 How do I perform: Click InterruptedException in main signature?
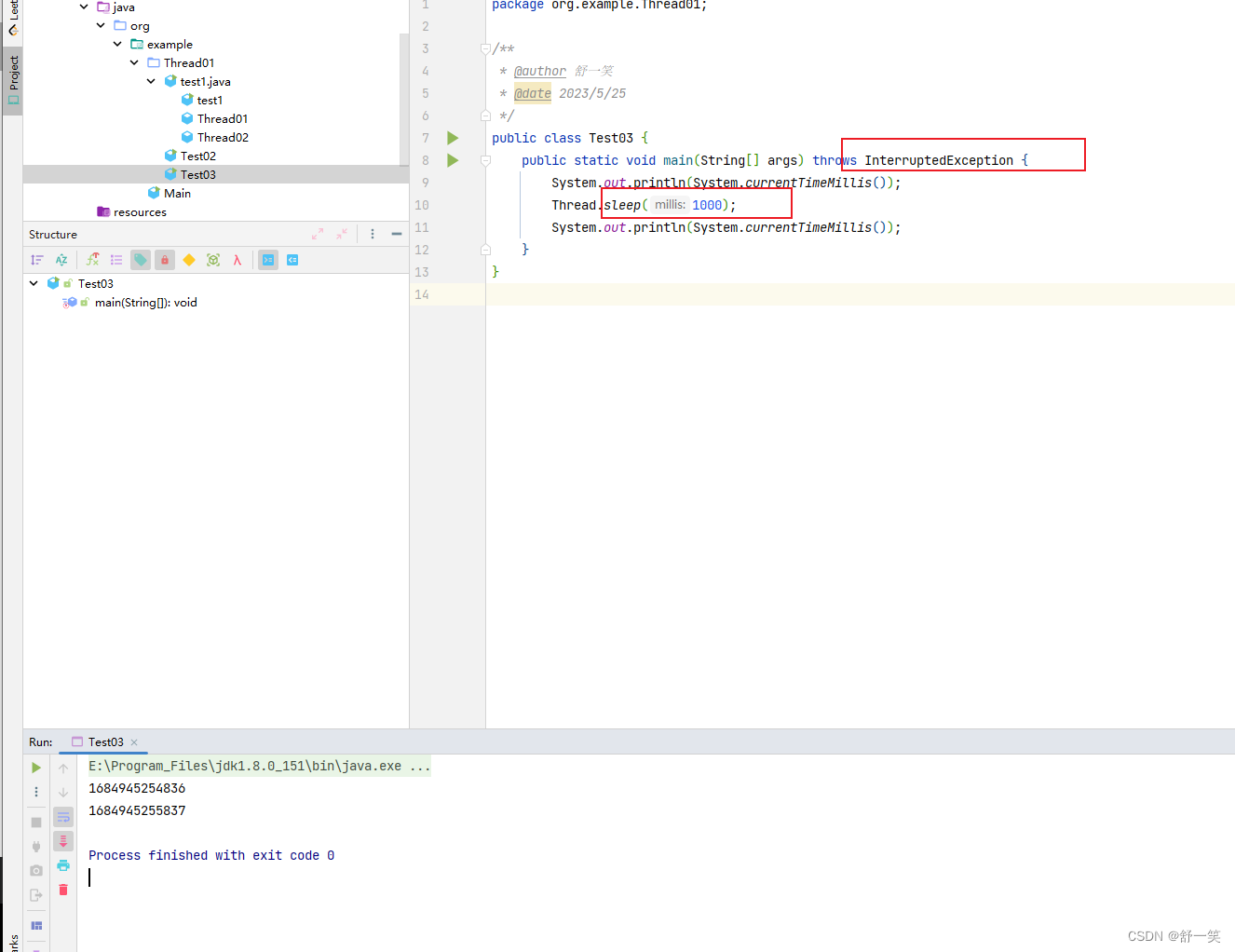[939, 160]
